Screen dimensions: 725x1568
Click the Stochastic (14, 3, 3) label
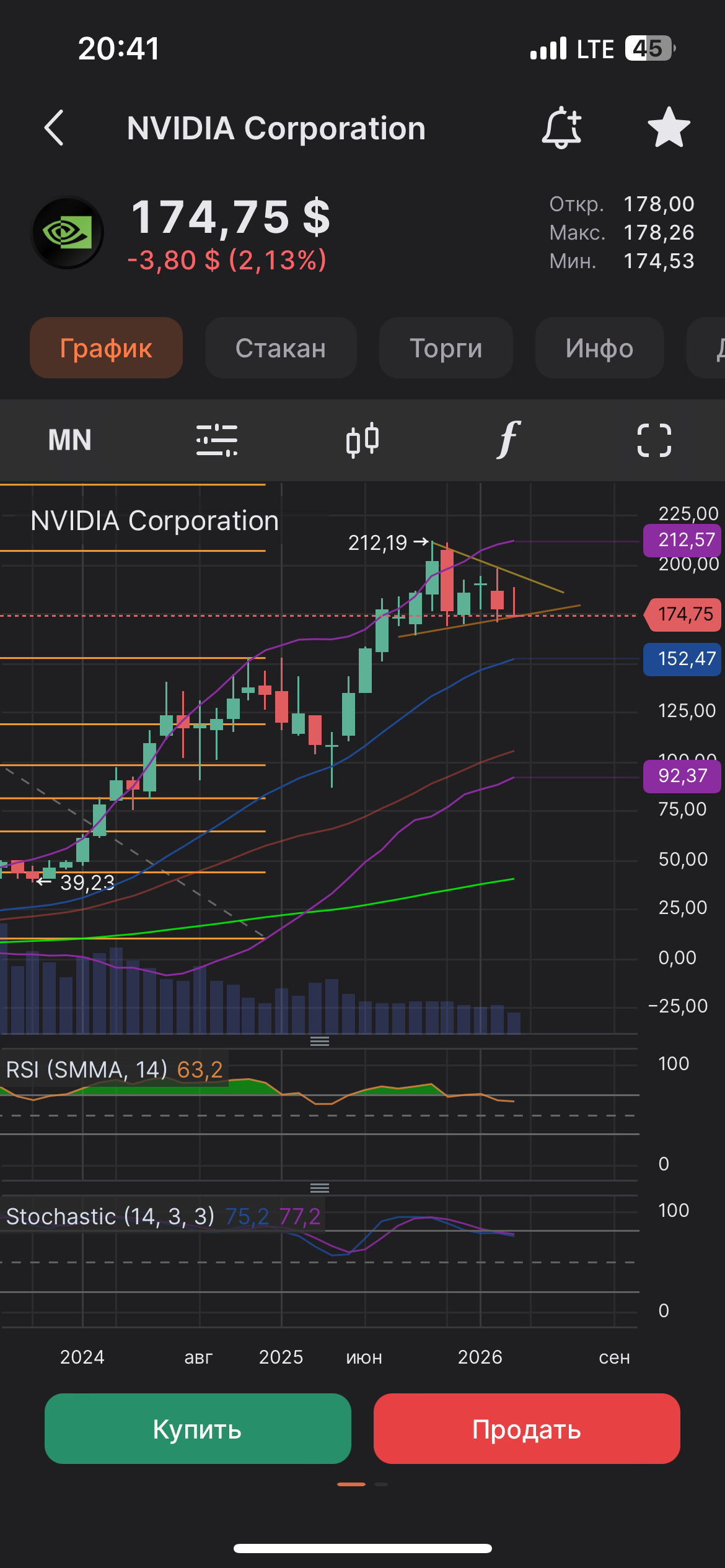(110, 1216)
